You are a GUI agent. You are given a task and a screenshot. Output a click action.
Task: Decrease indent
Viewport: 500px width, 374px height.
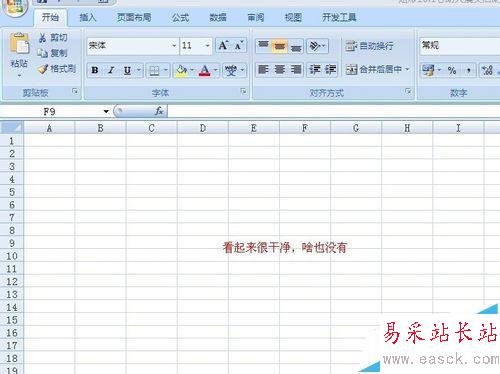pyautogui.click(x=314, y=70)
